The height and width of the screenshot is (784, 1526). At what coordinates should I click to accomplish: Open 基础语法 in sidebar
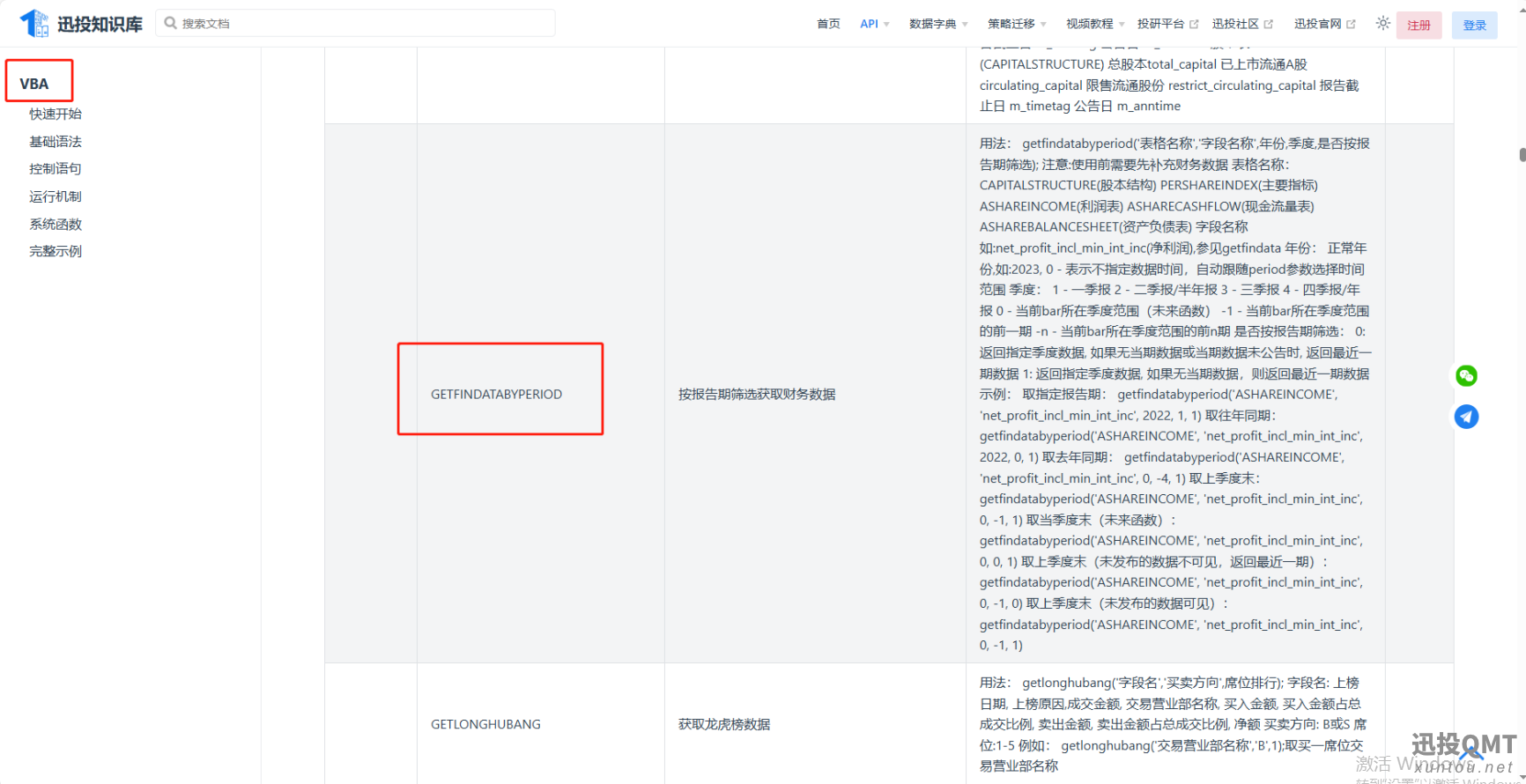[56, 141]
